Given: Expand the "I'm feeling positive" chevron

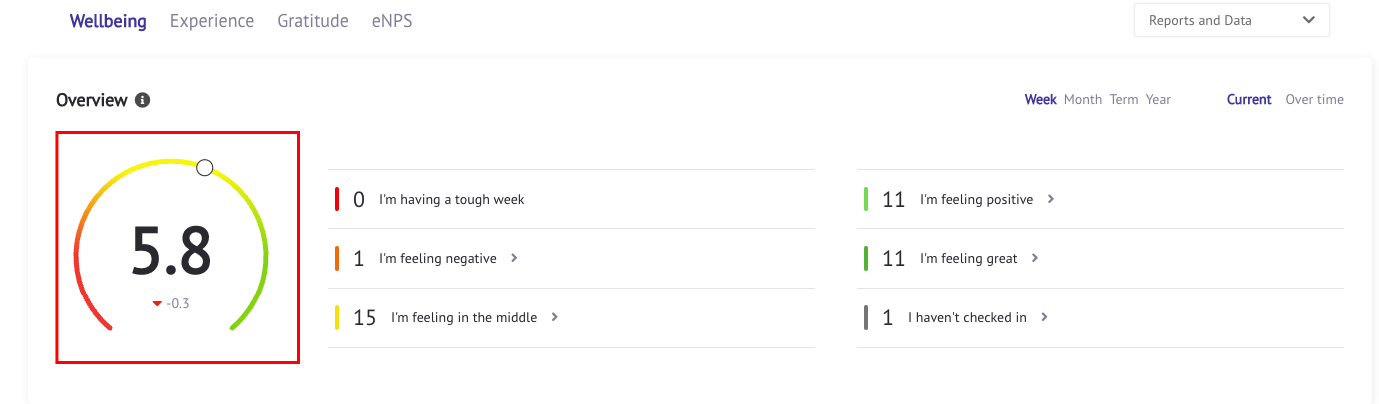Looking at the screenshot, I should 1050,199.
